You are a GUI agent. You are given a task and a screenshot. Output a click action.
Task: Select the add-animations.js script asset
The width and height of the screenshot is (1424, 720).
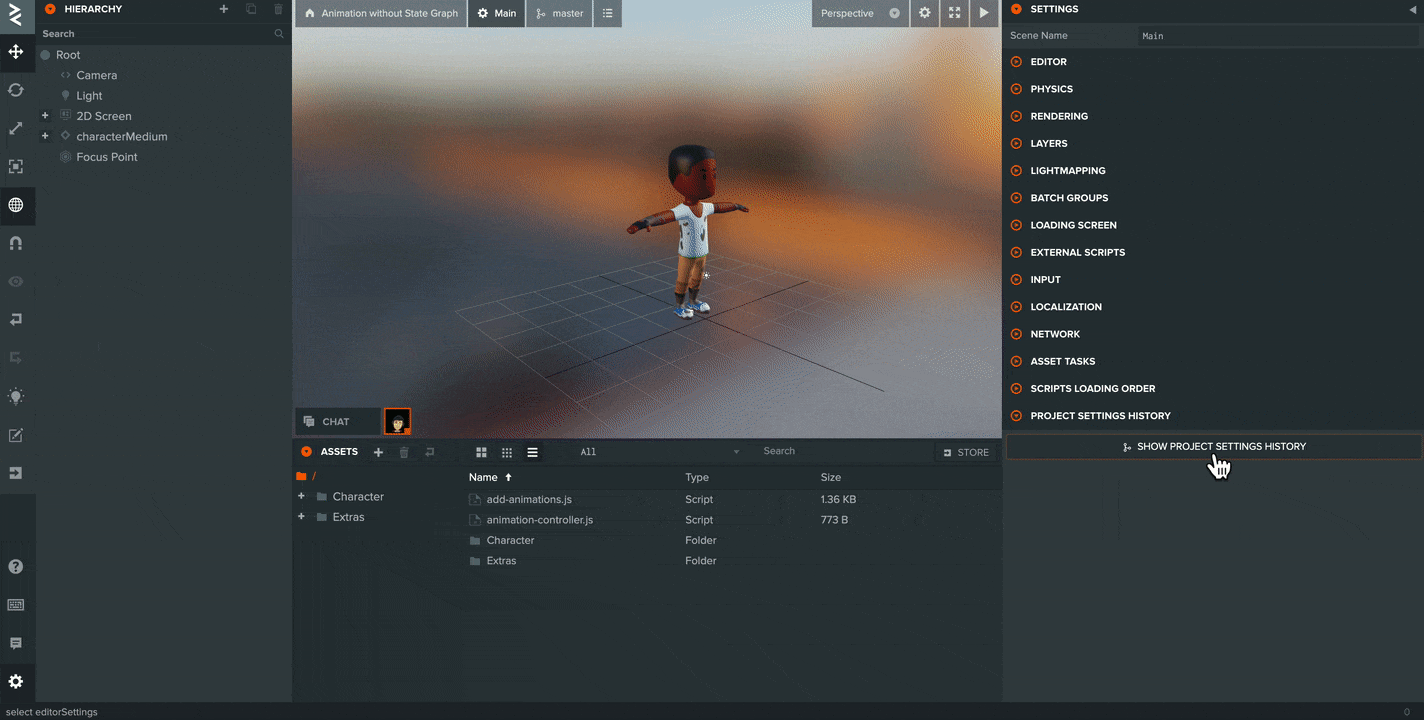529,499
